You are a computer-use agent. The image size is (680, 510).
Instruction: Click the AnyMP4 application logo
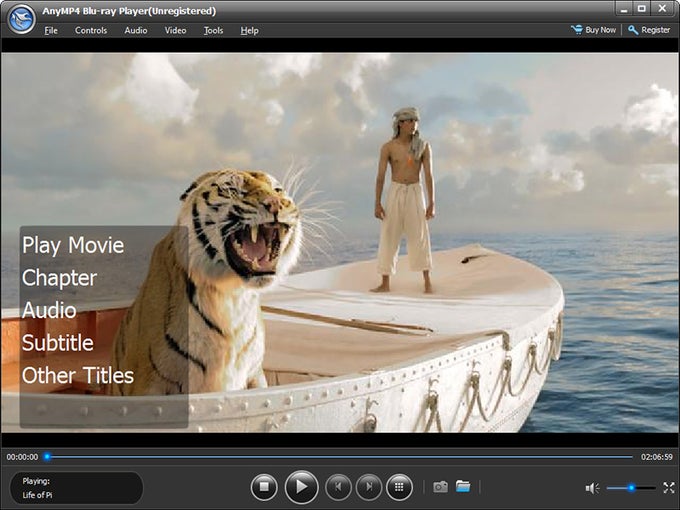pos(21,19)
